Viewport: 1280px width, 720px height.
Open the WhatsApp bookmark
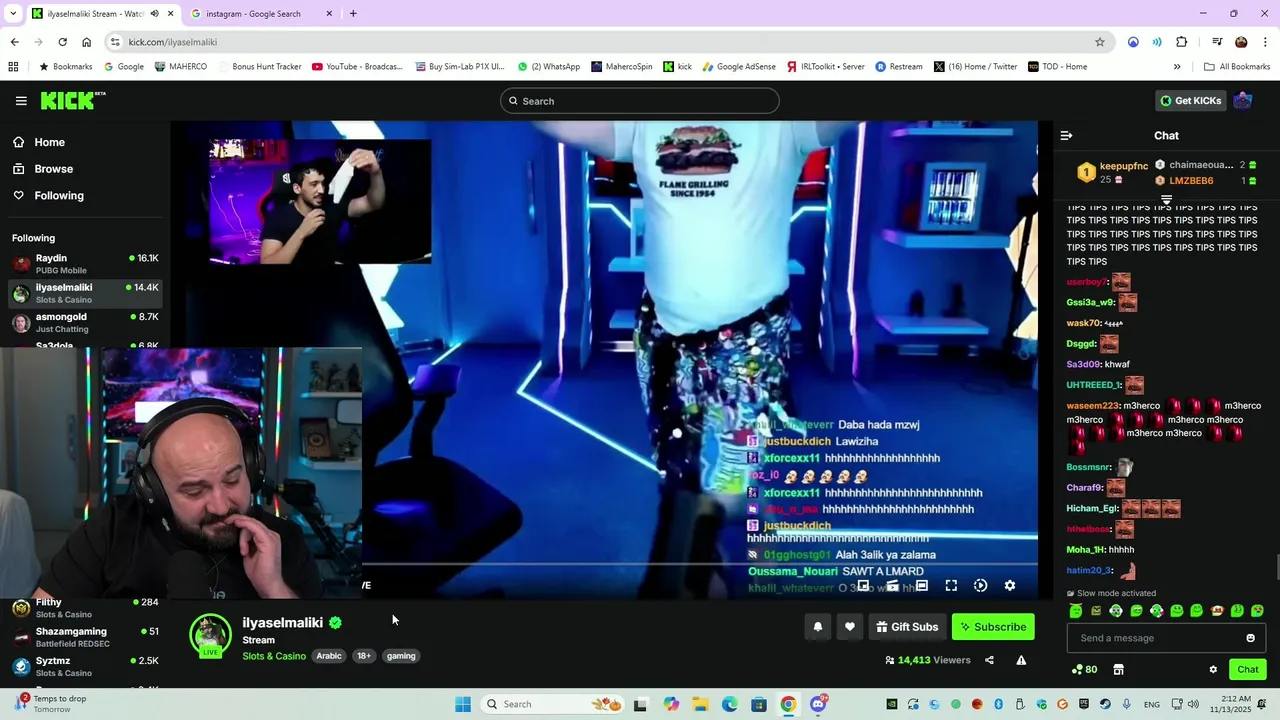(x=548, y=67)
